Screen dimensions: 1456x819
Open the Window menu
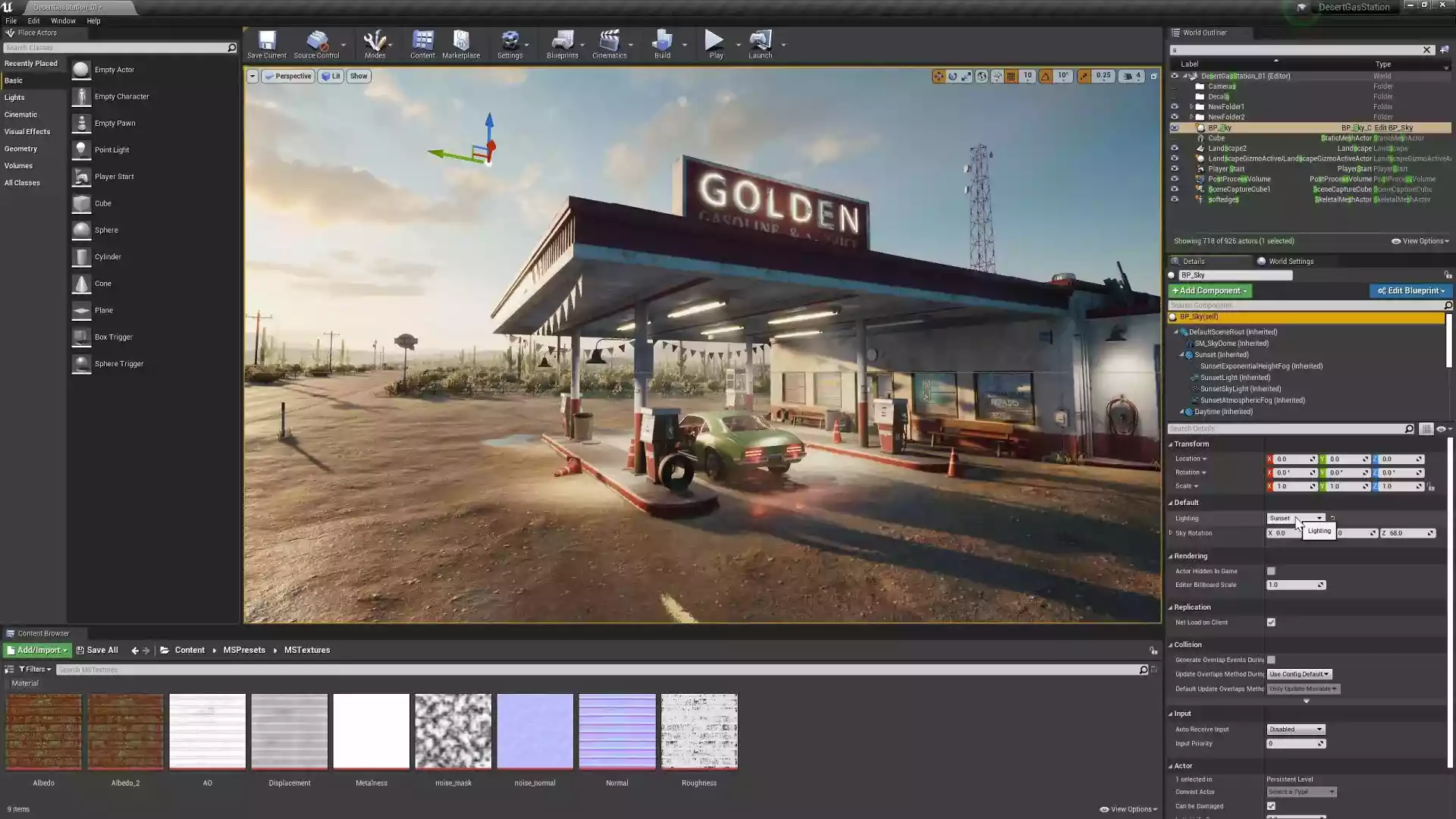(63, 20)
